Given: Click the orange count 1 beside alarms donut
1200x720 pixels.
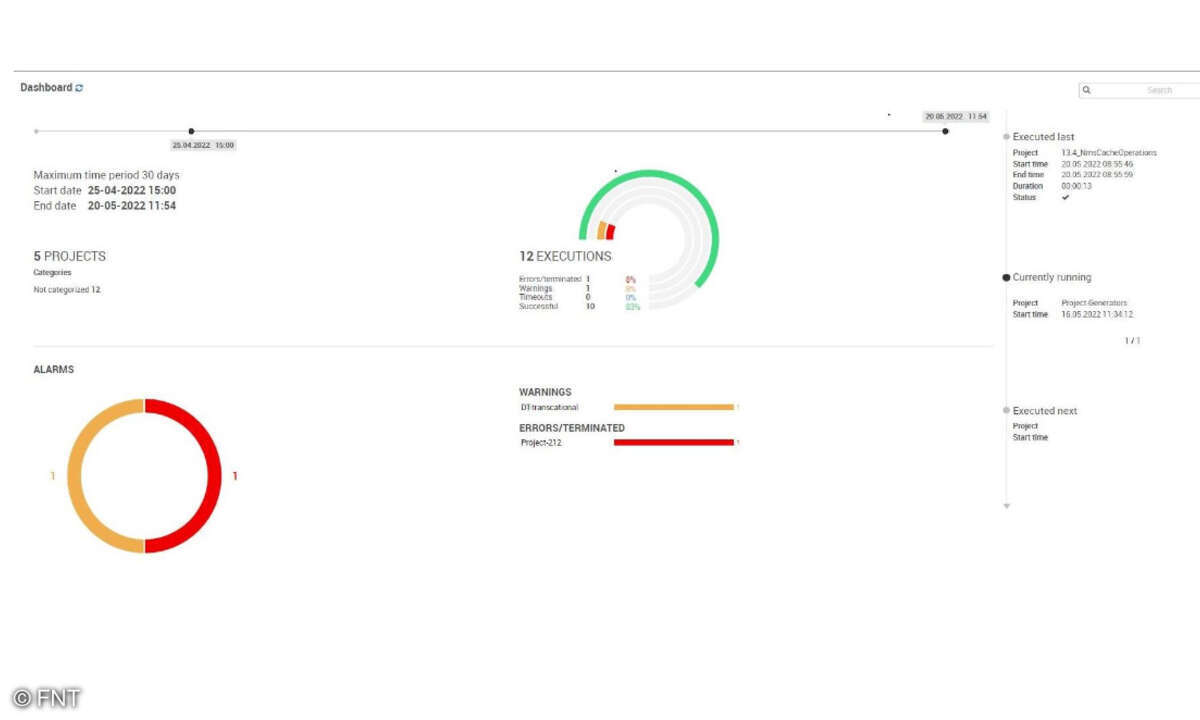Looking at the screenshot, I should click(52, 476).
